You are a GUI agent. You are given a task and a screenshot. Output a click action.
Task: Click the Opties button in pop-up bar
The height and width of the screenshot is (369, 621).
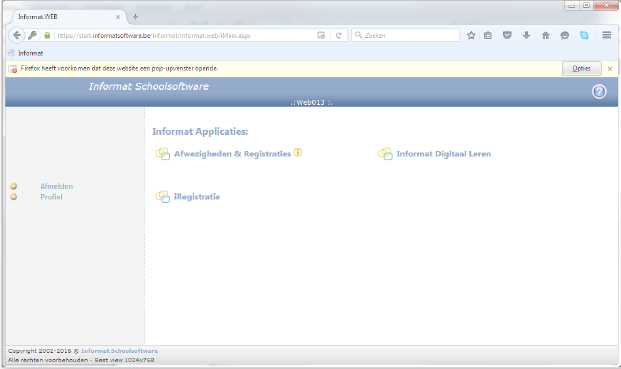[581, 68]
